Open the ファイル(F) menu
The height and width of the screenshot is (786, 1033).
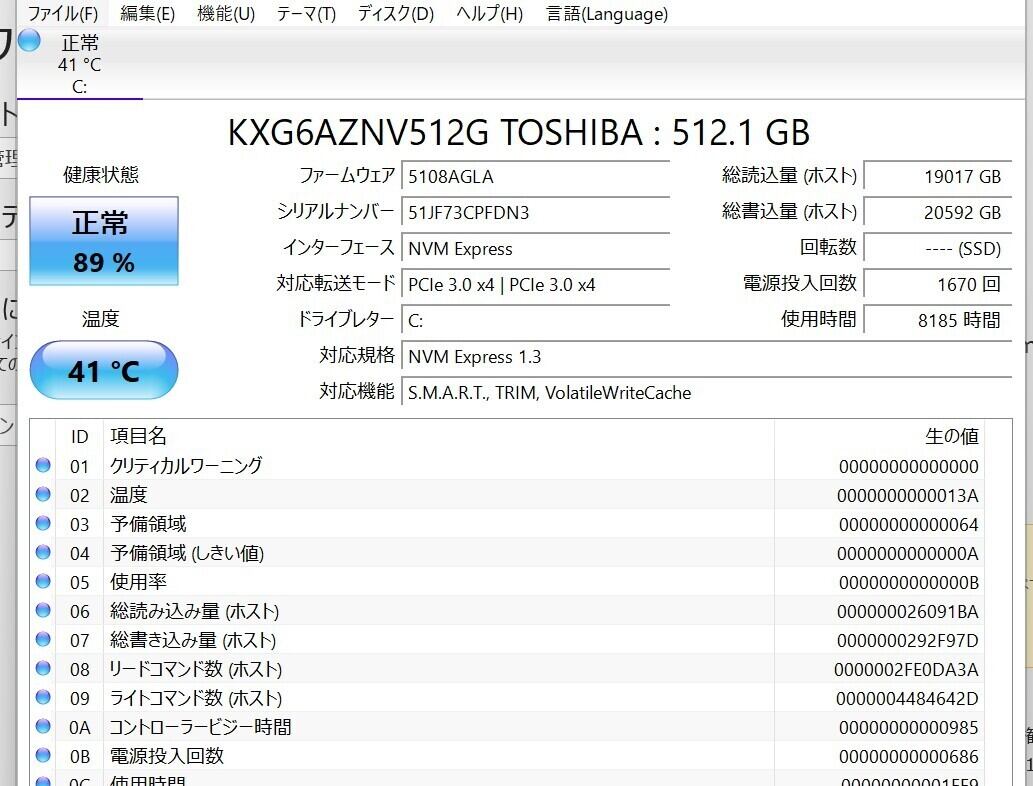[x=63, y=13]
